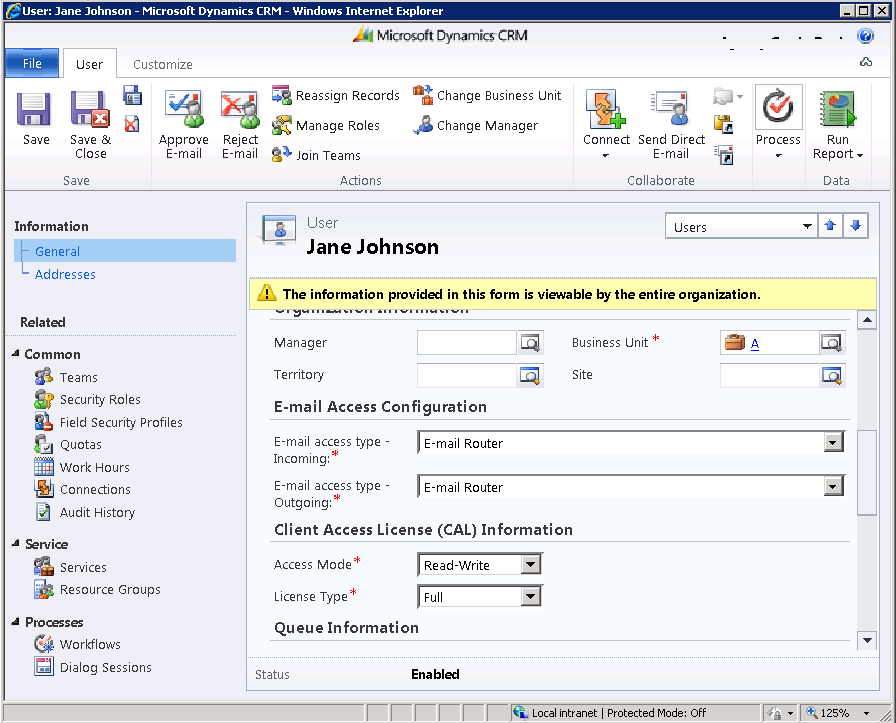Open Quotas related item
The image size is (896, 723).
tap(68, 445)
